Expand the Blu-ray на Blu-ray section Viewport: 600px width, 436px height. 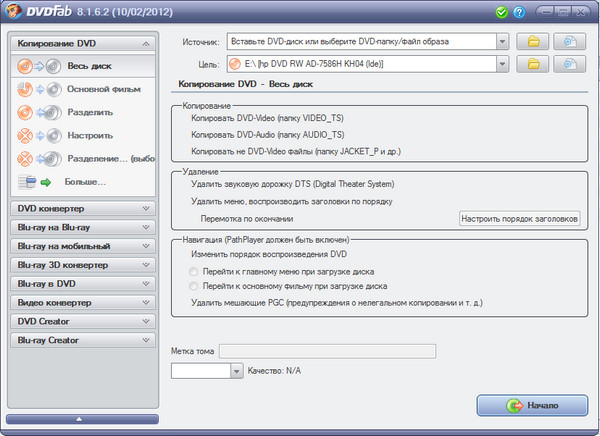[x=83, y=227]
